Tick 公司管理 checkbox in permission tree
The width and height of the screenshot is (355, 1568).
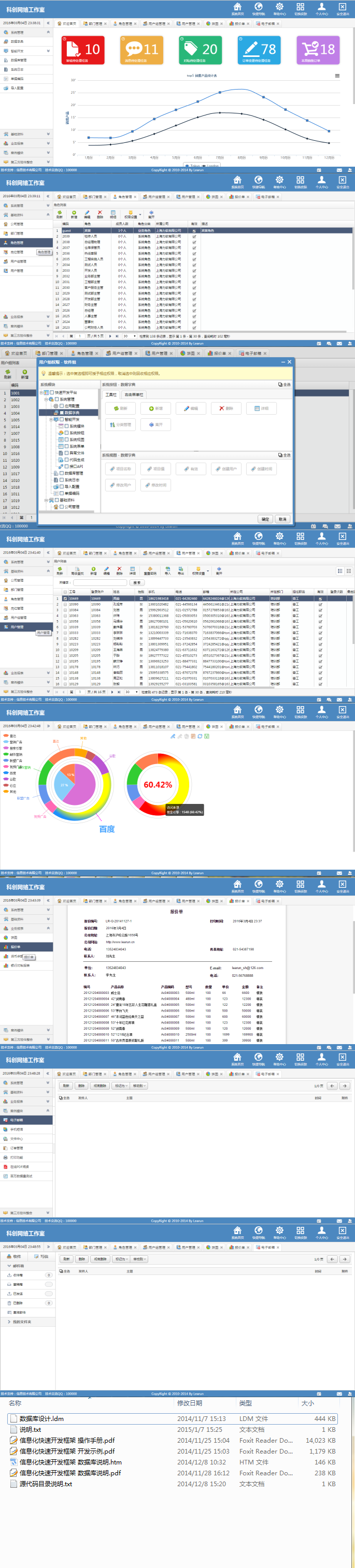click(x=62, y=506)
